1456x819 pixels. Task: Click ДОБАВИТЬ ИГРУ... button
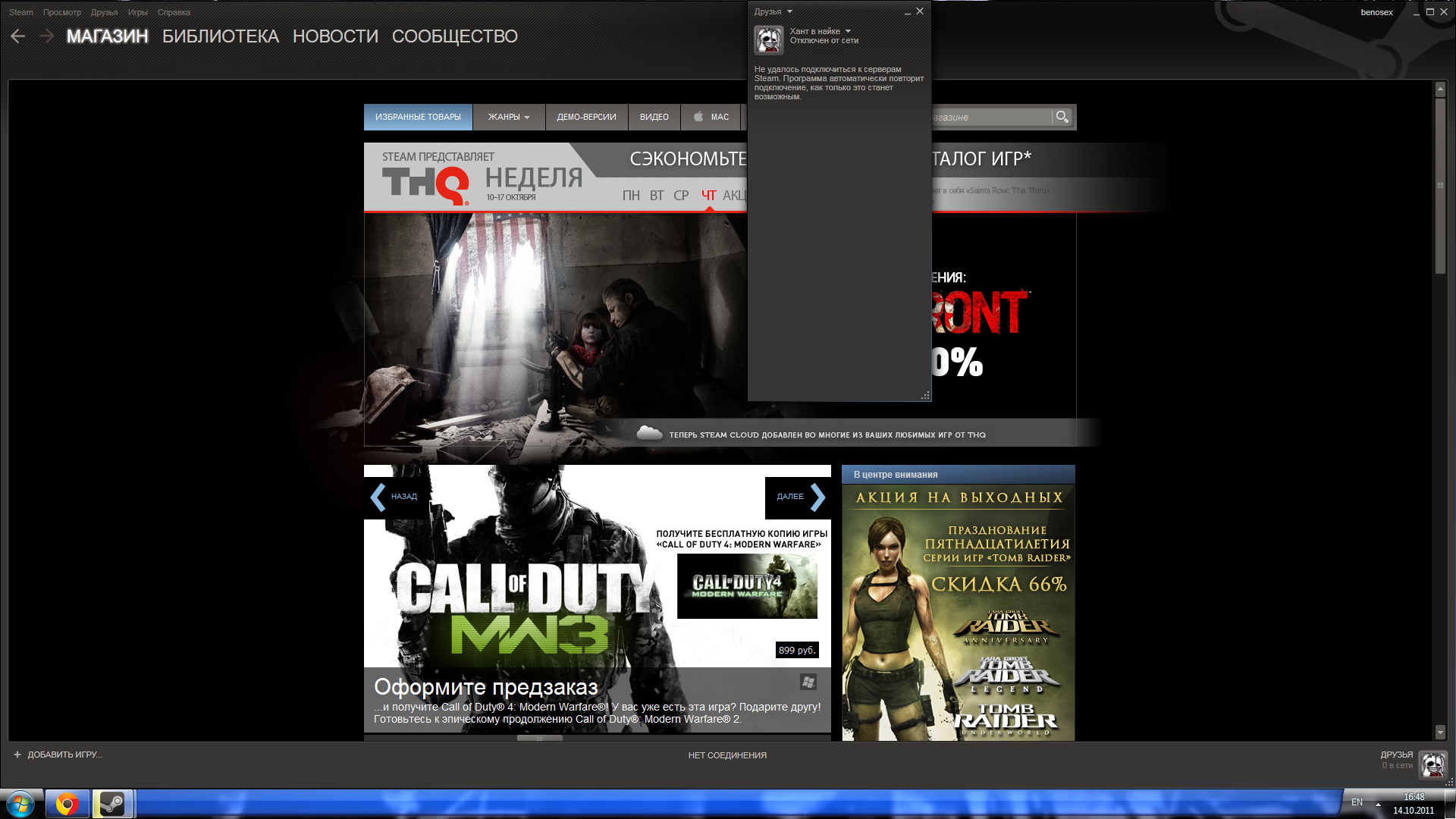coord(58,755)
